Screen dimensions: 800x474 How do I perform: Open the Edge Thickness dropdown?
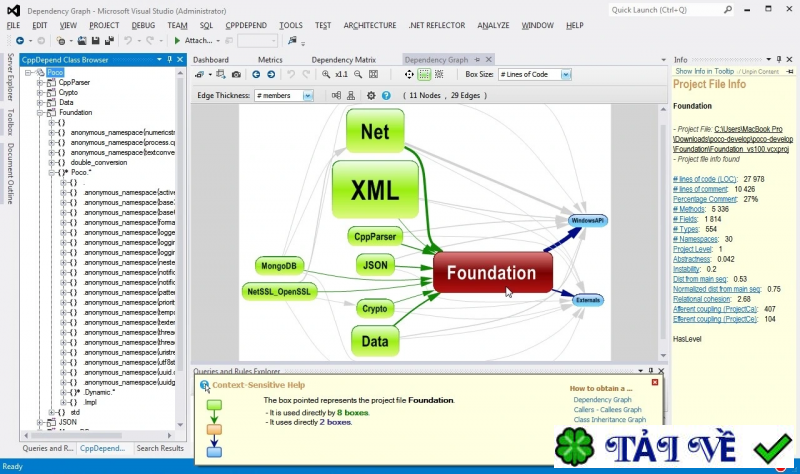308,95
